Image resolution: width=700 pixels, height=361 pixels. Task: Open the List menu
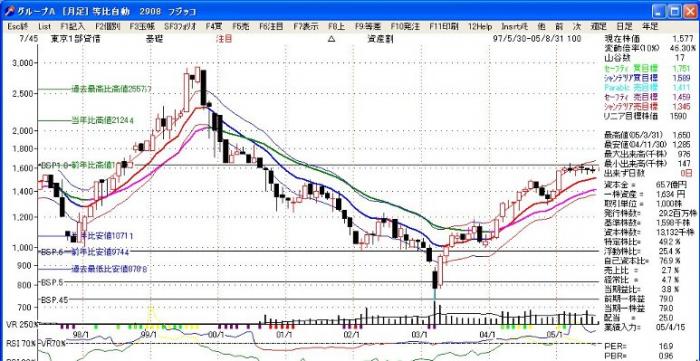tap(45, 26)
